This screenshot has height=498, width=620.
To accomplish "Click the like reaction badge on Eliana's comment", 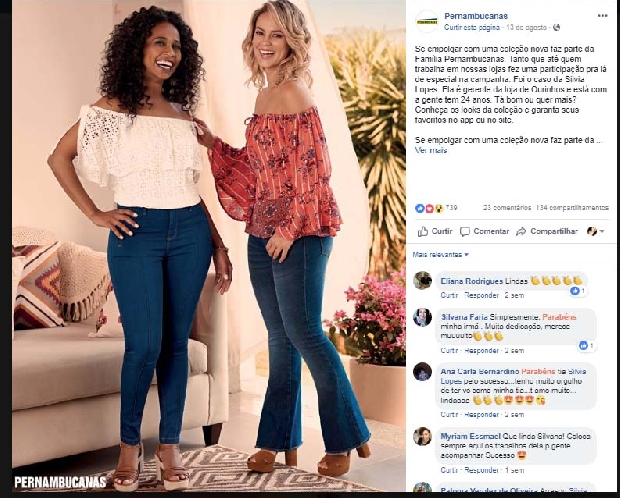I will pos(578,291).
